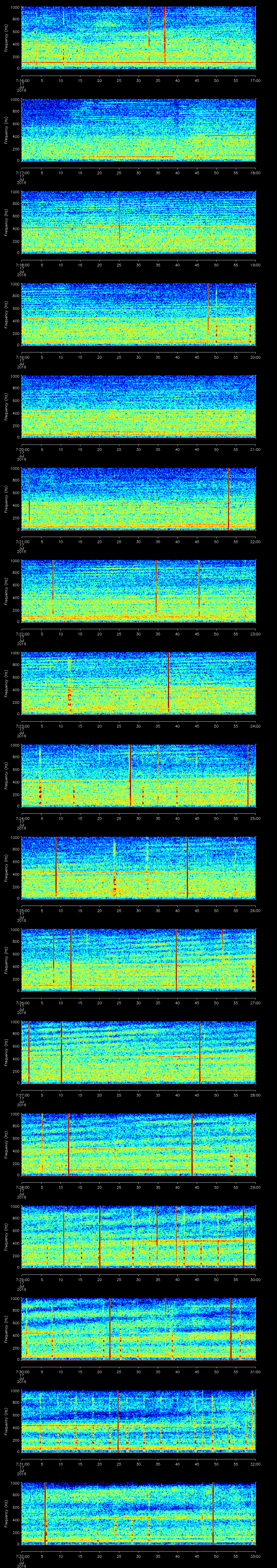
Task: Click the '7:28:00' start time label
Action: coord(22,1187)
